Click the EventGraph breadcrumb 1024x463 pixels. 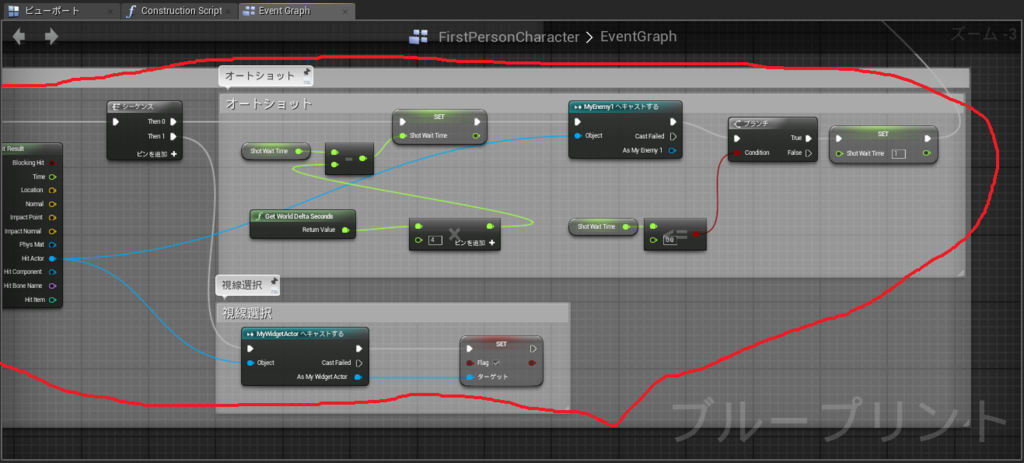coord(638,37)
